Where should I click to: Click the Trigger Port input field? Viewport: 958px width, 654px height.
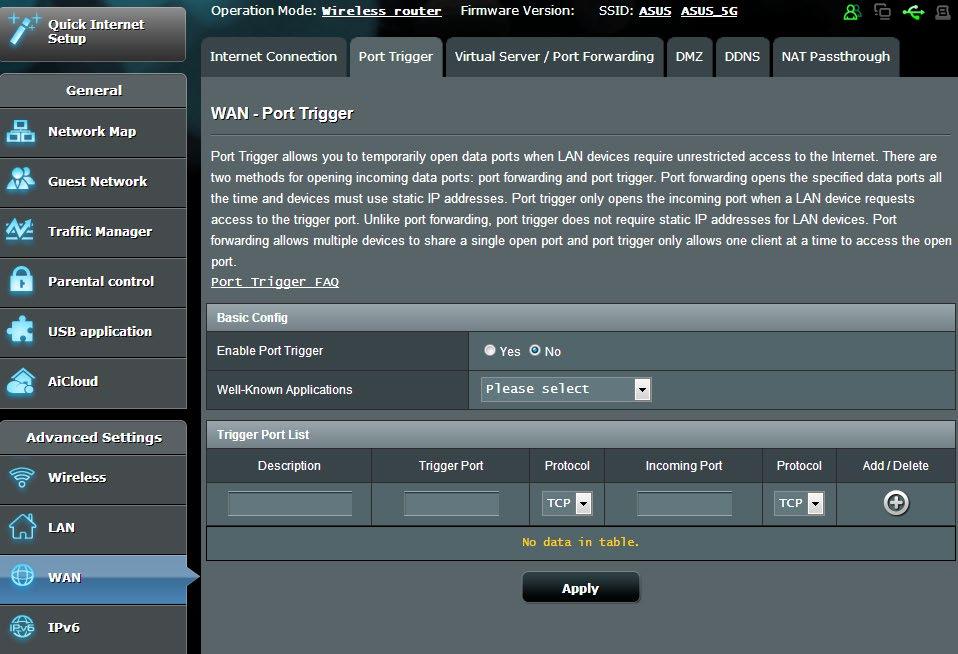tap(451, 504)
